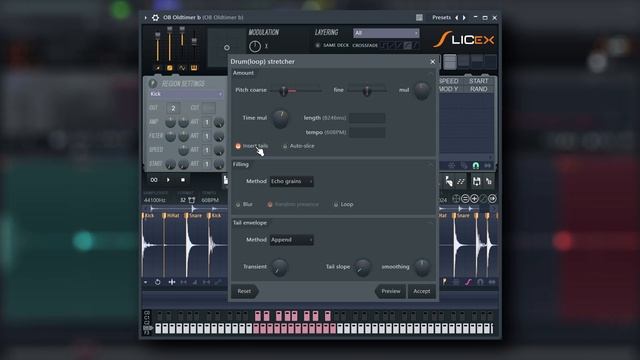Select the previous preset arrow
This screenshot has width=640, height=360.
[457, 18]
